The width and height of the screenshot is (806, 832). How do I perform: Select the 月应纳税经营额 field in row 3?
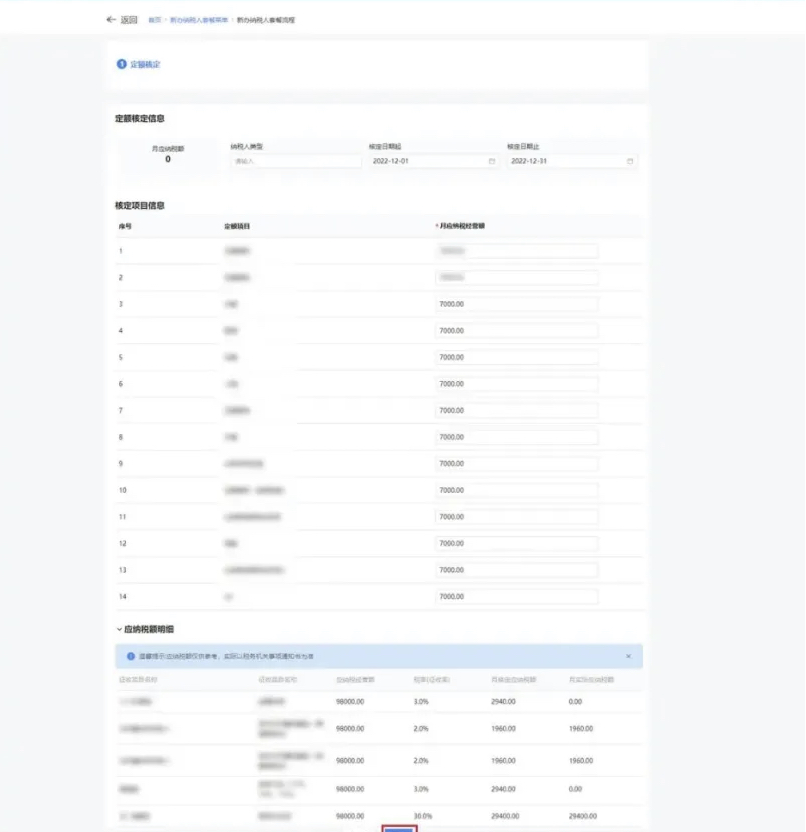tap(516, 304)
